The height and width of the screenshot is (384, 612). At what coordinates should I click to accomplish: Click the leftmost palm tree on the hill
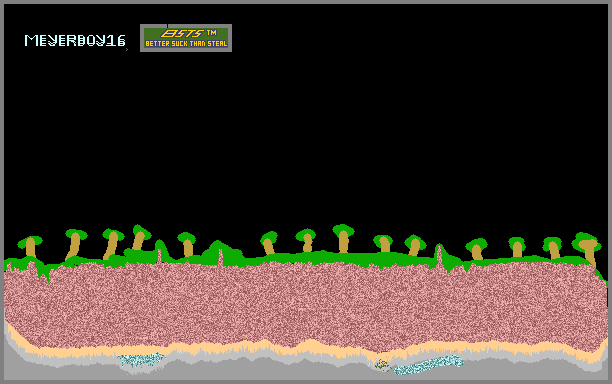click(x=30, y=246)
